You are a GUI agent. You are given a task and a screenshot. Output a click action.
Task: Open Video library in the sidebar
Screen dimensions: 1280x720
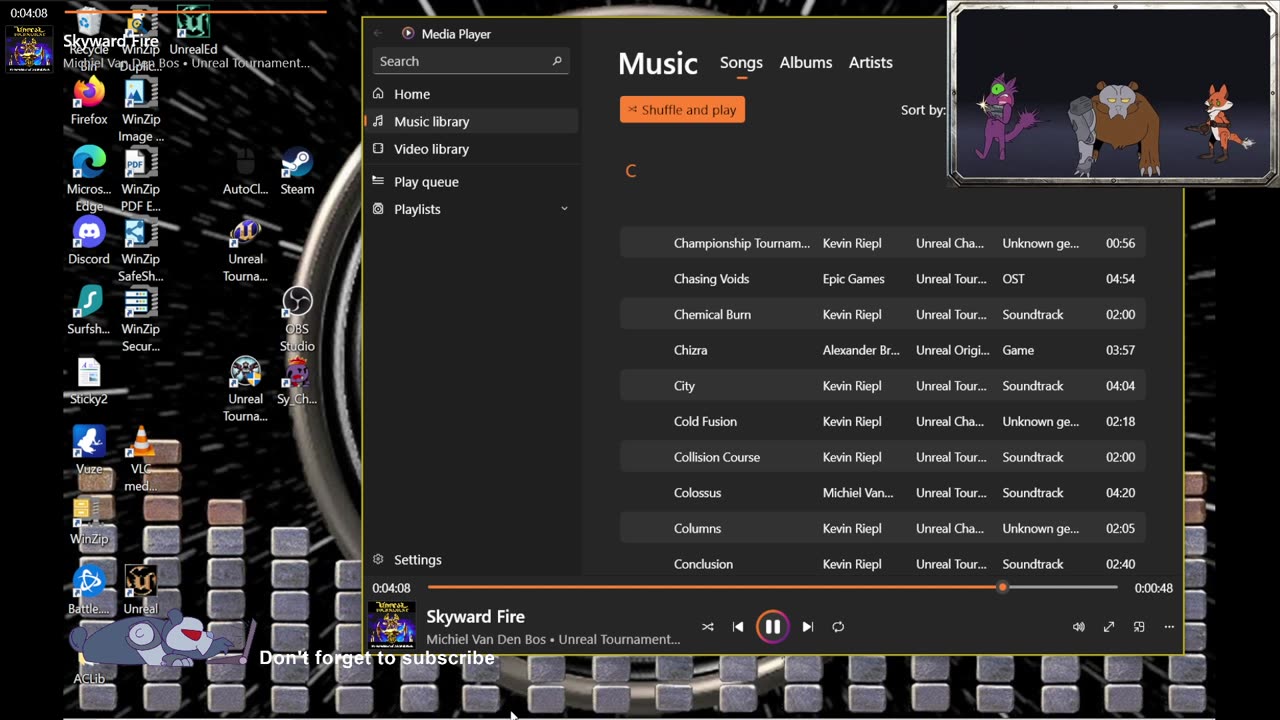pos(472,149)
